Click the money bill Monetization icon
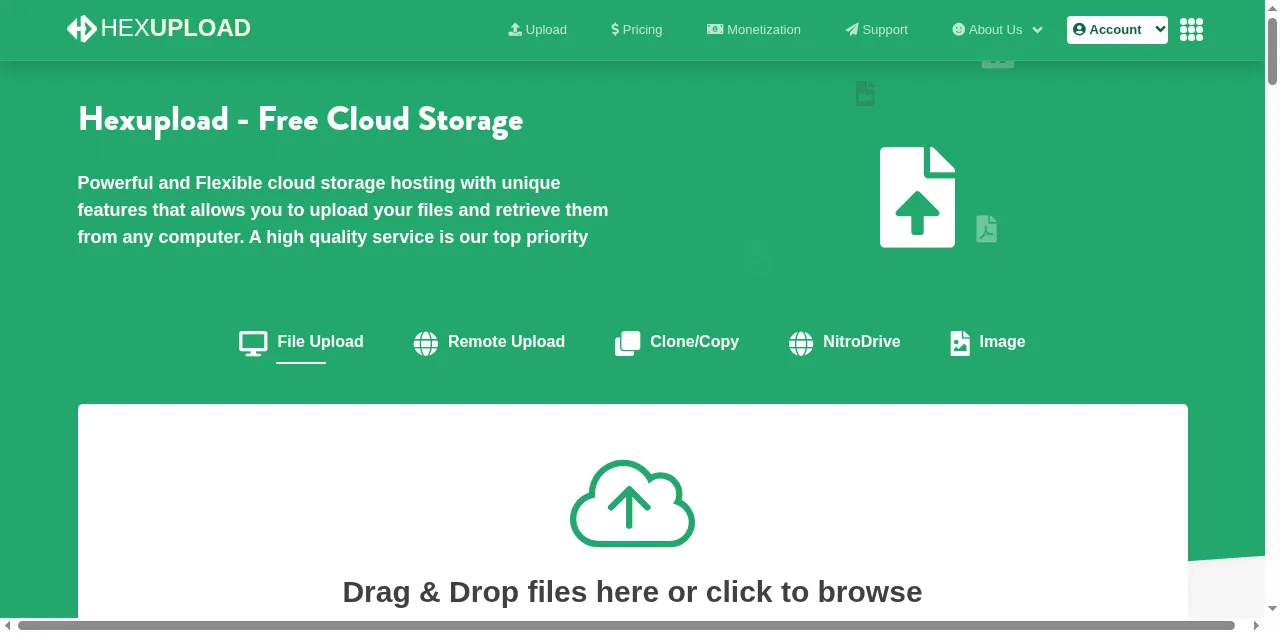1280x633 pixels. point(715,29)
